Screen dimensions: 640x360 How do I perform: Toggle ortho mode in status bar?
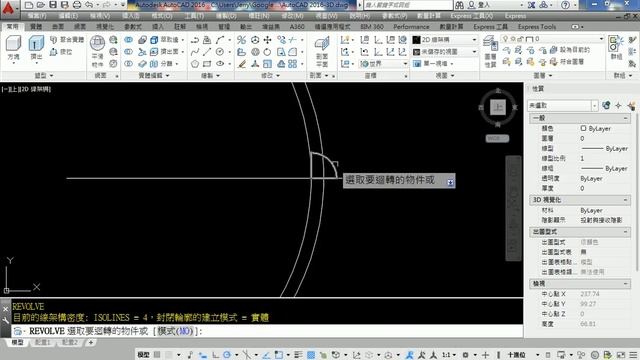(215, 355)
